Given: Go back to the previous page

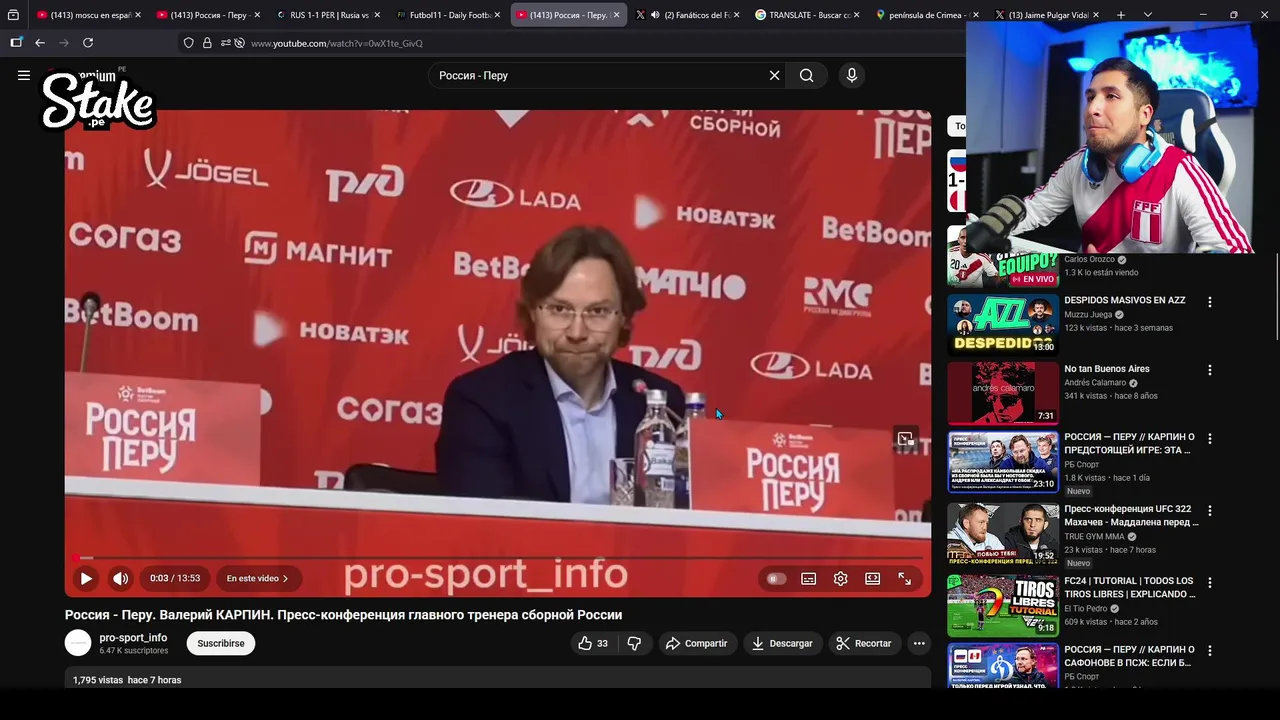Looking at the screenshot, I should pyautogui.click(x=40, y=43).
